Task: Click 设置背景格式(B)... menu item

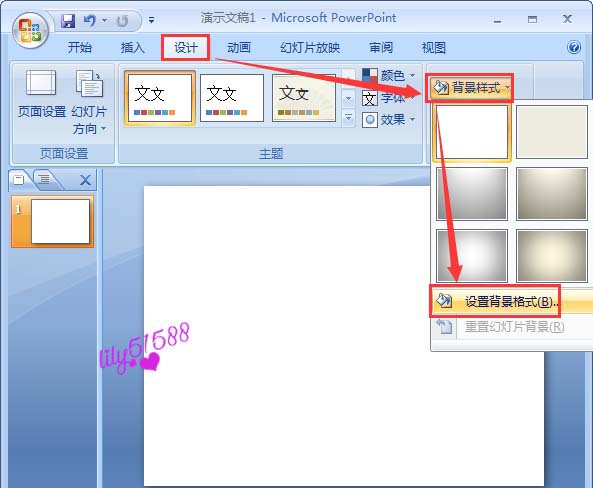Action: [512, 302]
